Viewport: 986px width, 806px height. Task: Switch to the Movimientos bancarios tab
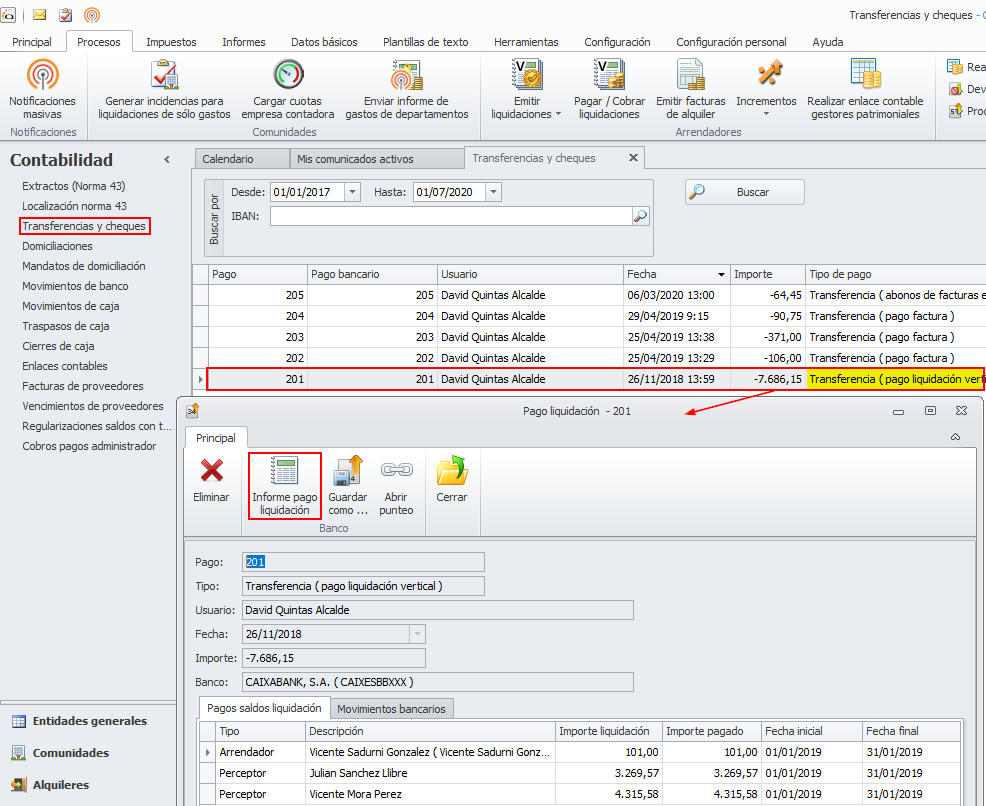pyautogui.click(x=392, y=708)
